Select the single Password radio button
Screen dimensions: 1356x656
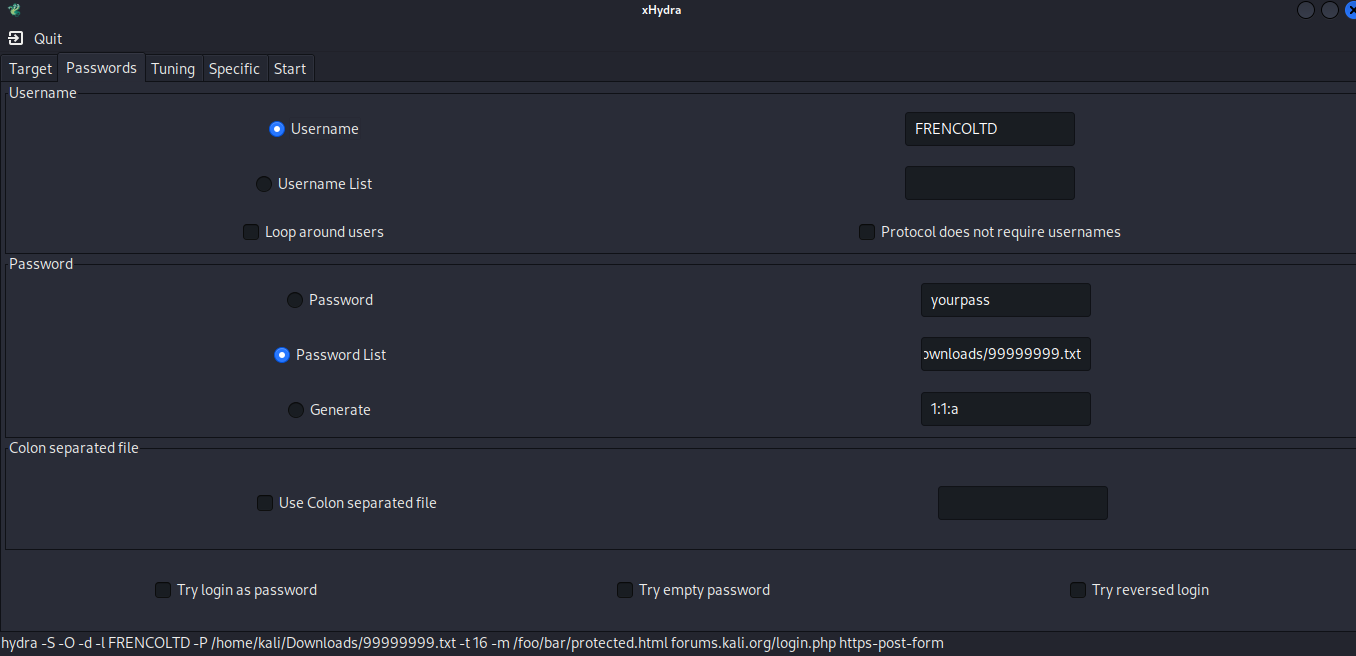295,300
